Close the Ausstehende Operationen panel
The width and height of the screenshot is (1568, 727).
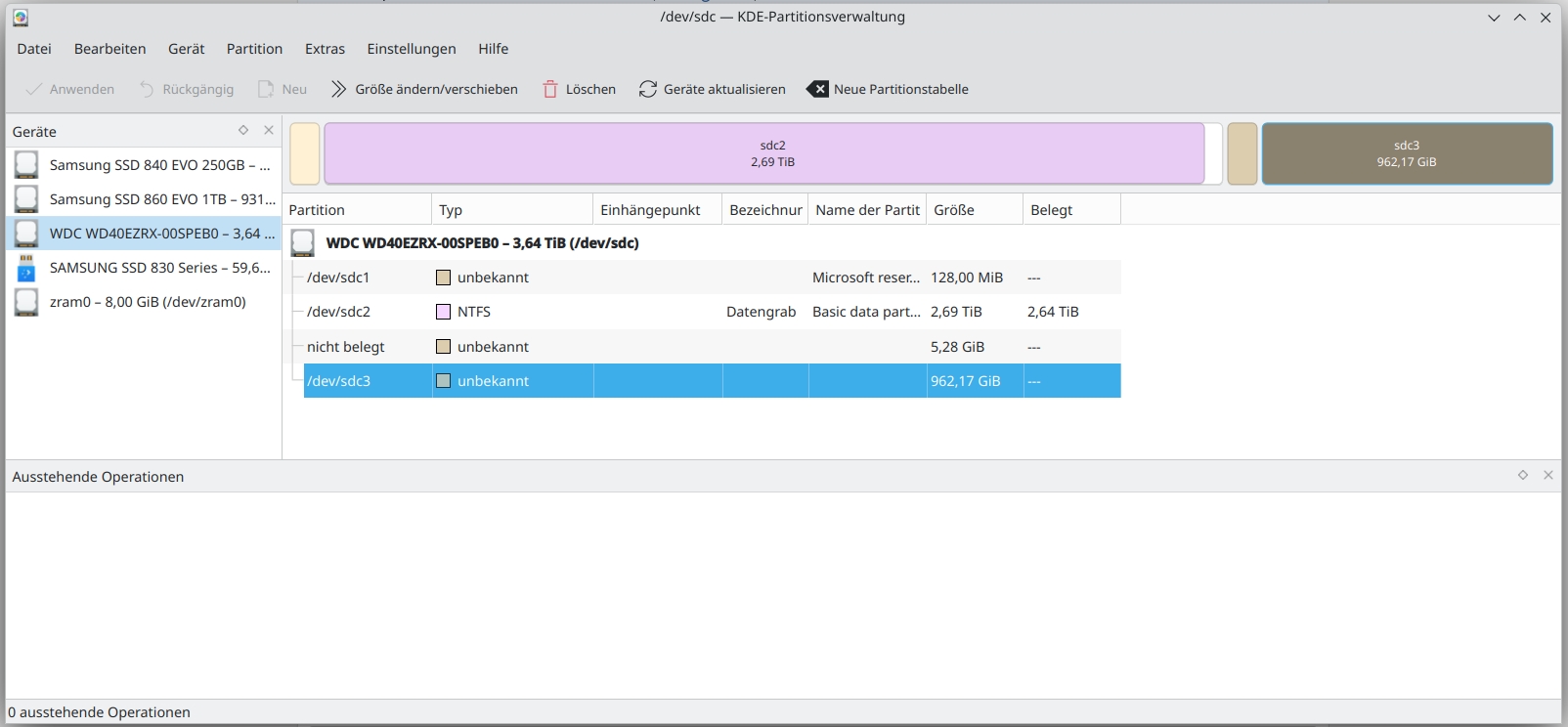point(1548,475)
